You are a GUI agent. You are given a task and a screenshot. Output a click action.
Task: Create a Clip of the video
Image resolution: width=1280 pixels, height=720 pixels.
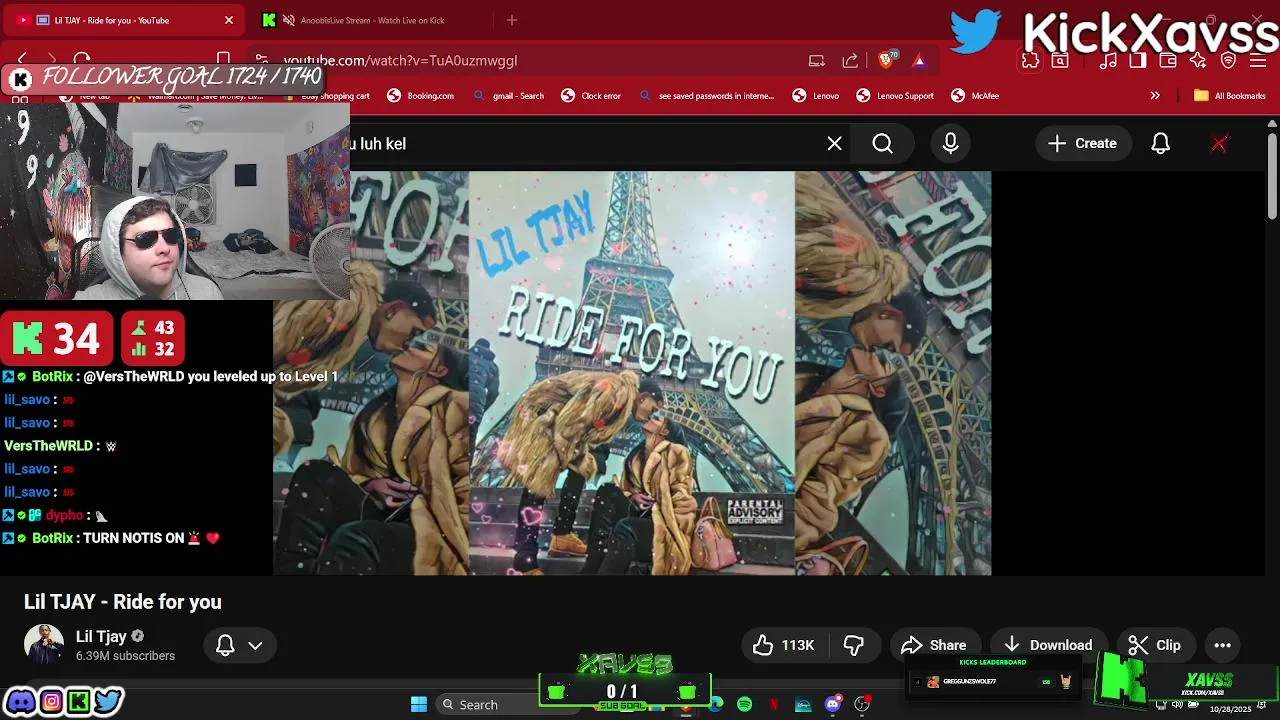[1155, 645]
